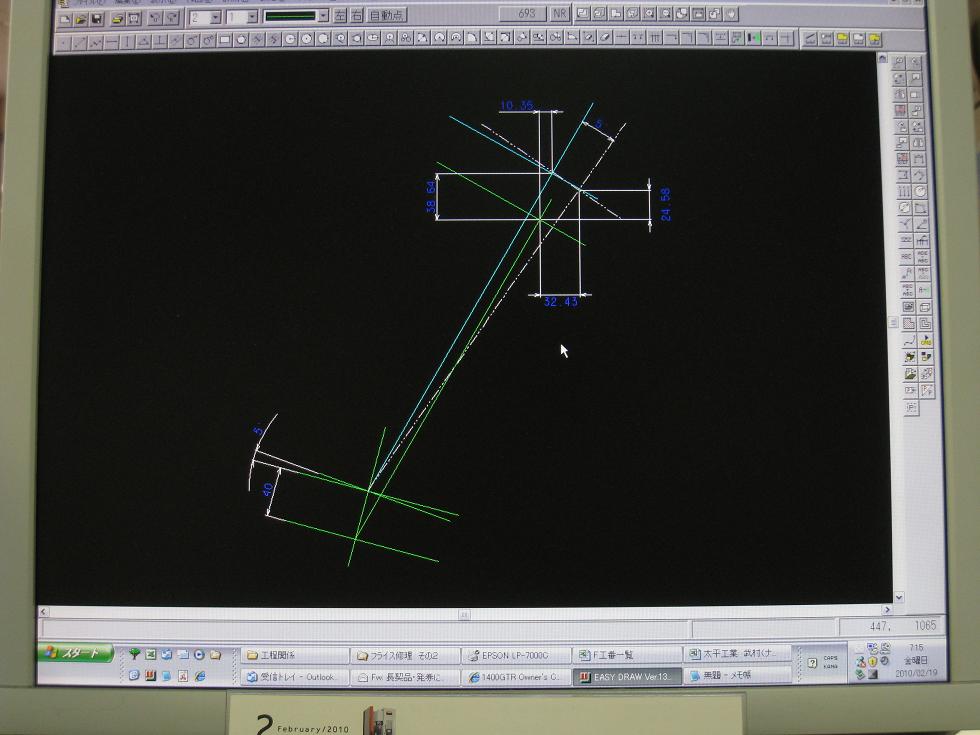Click the Save floppy disk icon

[97, 18]
